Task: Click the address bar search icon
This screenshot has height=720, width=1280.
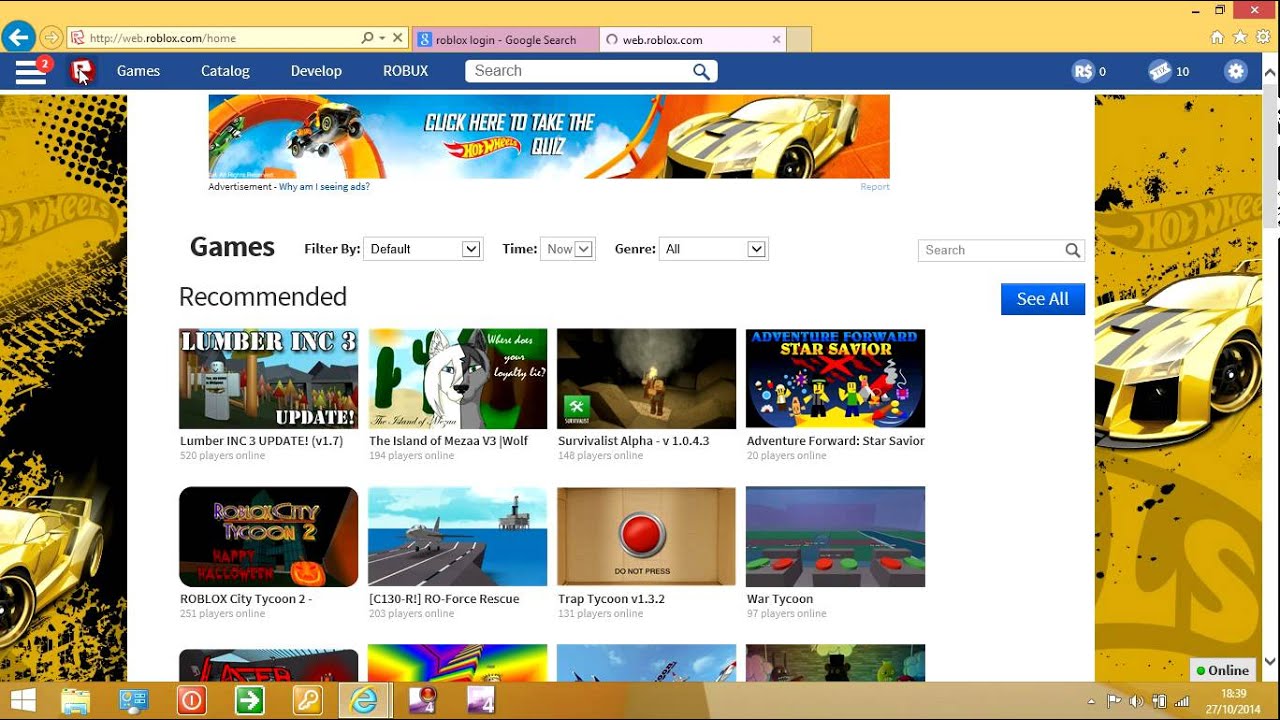Action: coord(367,38)
